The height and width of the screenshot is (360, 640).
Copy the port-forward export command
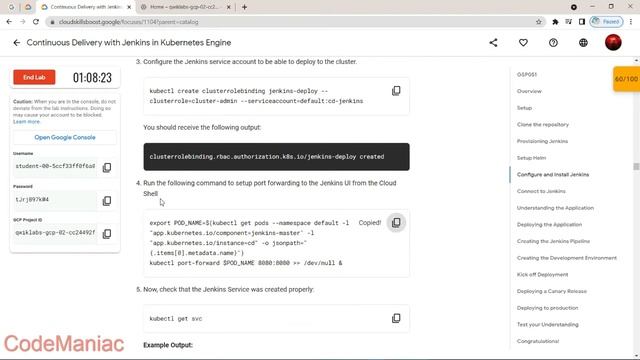396,222
